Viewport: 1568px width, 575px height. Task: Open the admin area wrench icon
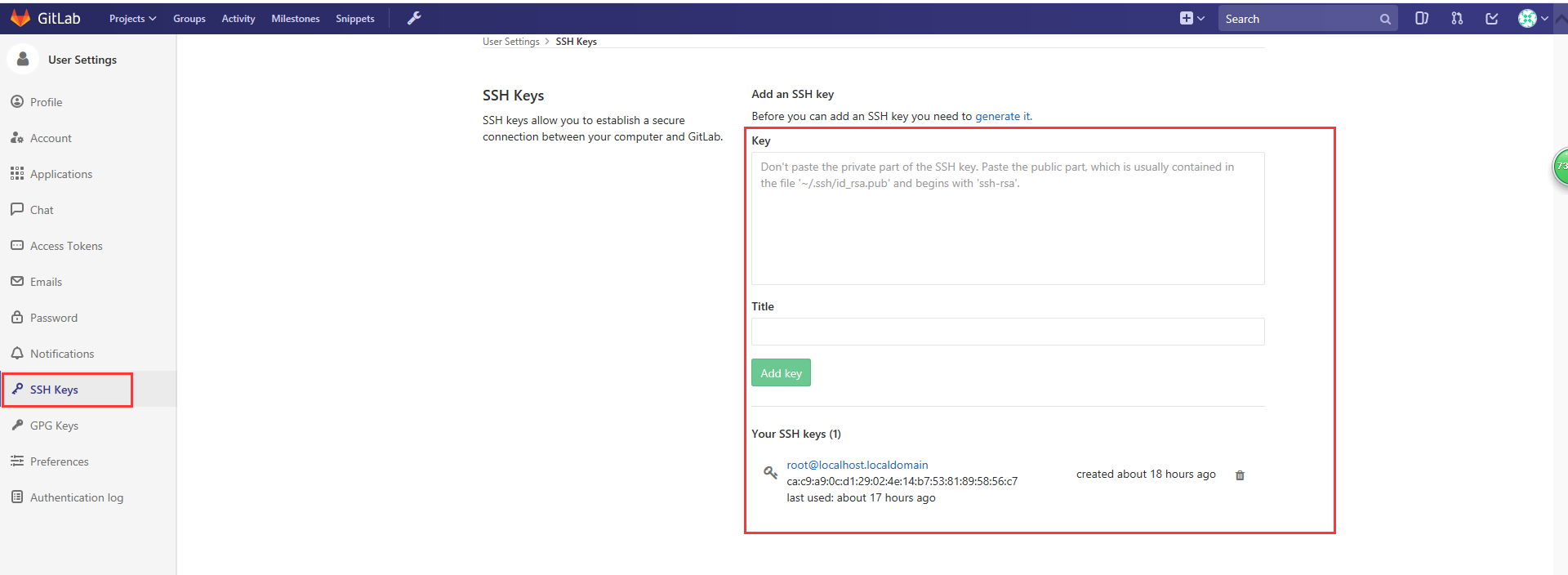coord(414,18)
